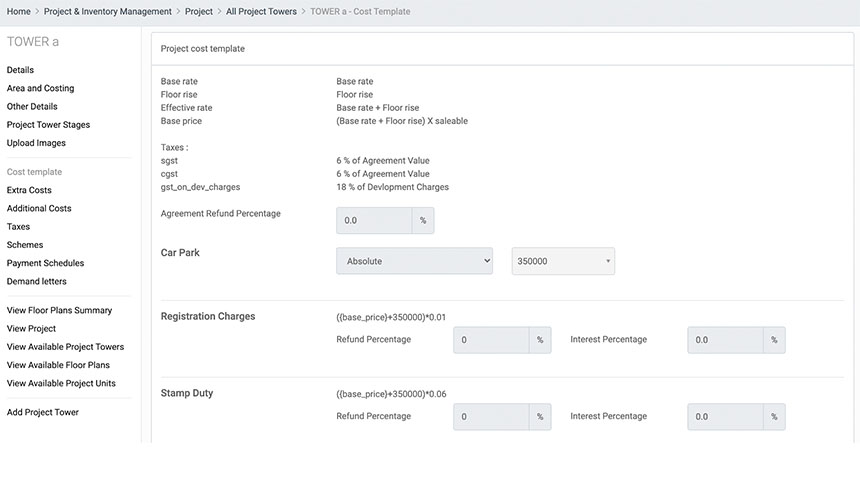Open Project breadcrumb link

click(199, 12)
